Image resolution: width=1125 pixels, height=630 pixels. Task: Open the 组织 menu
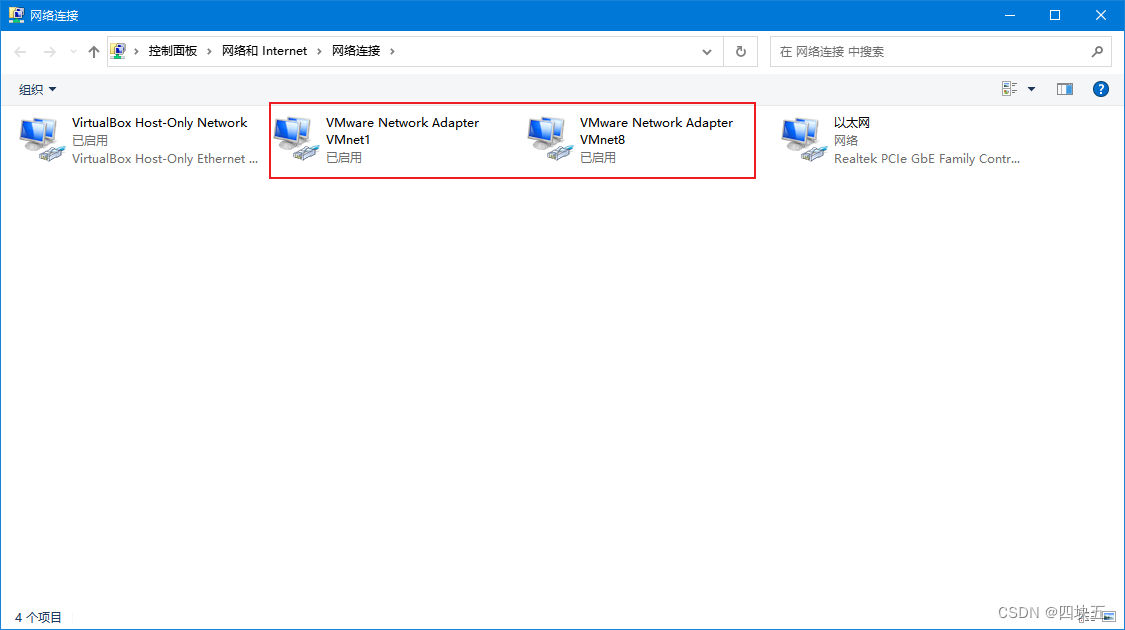pos(37,90)
